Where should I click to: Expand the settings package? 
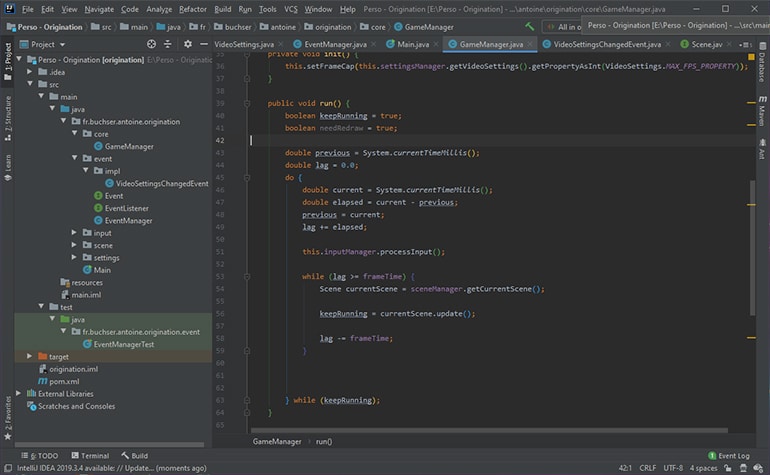coord(75,257)
